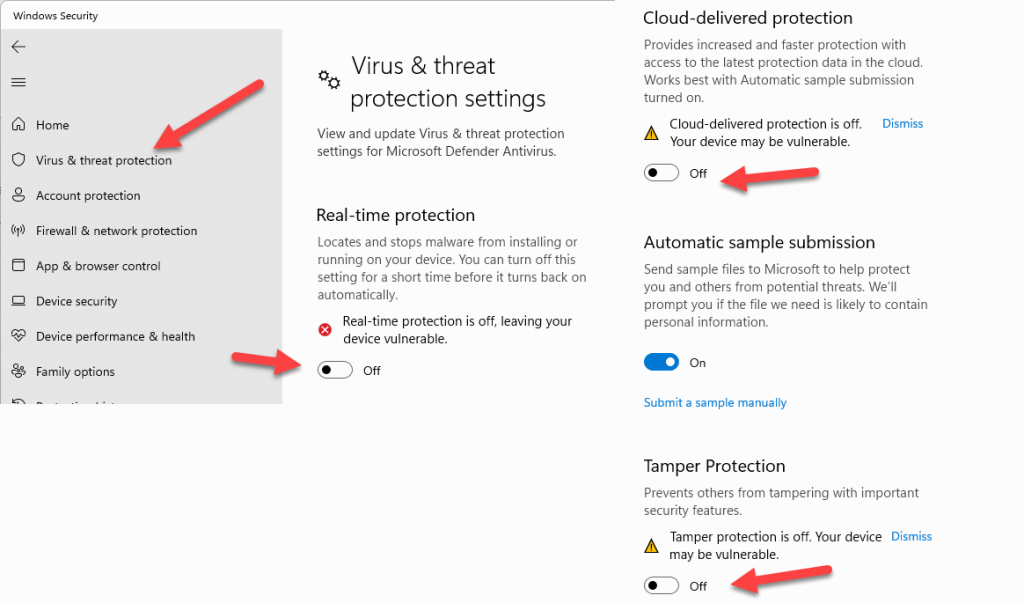Enable Tamper Protection toggle
Image resolution: width=1024 pixels, height=603 pixels.
[661, 586]
